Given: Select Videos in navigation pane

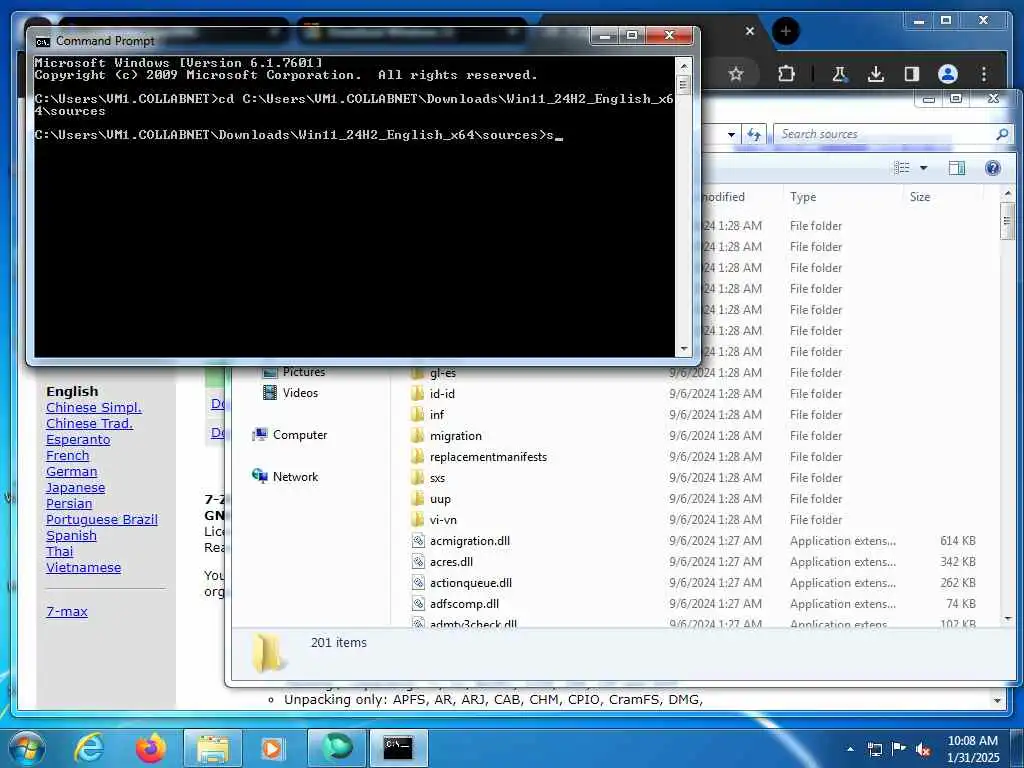Looking at the screenshot, I should click(x=291, y=392).
